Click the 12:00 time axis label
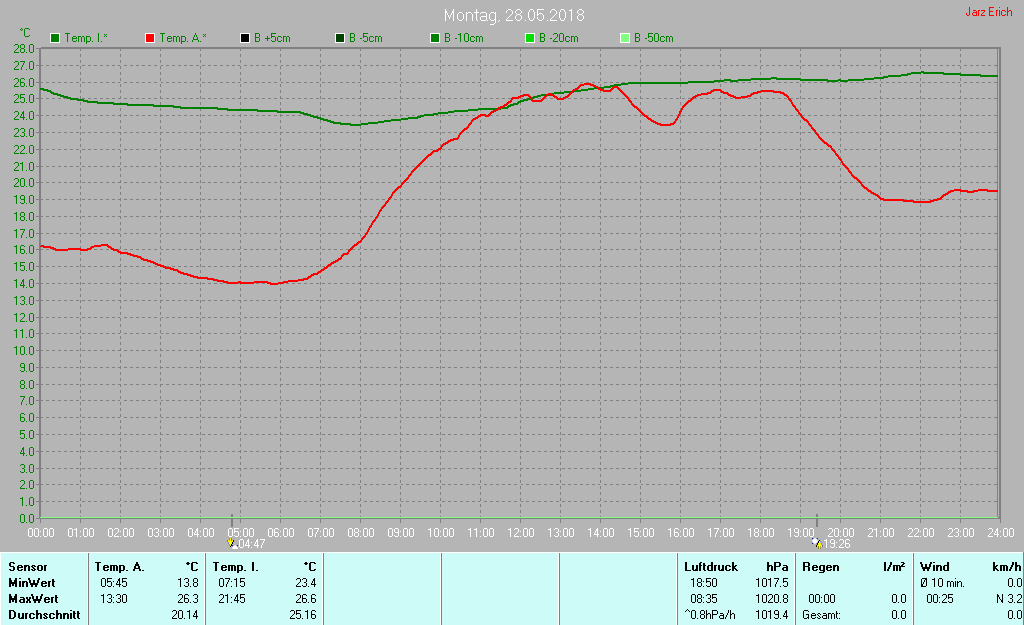This screenshot has height=625, width=1024. pyautogui.click(x=520, y=533)
